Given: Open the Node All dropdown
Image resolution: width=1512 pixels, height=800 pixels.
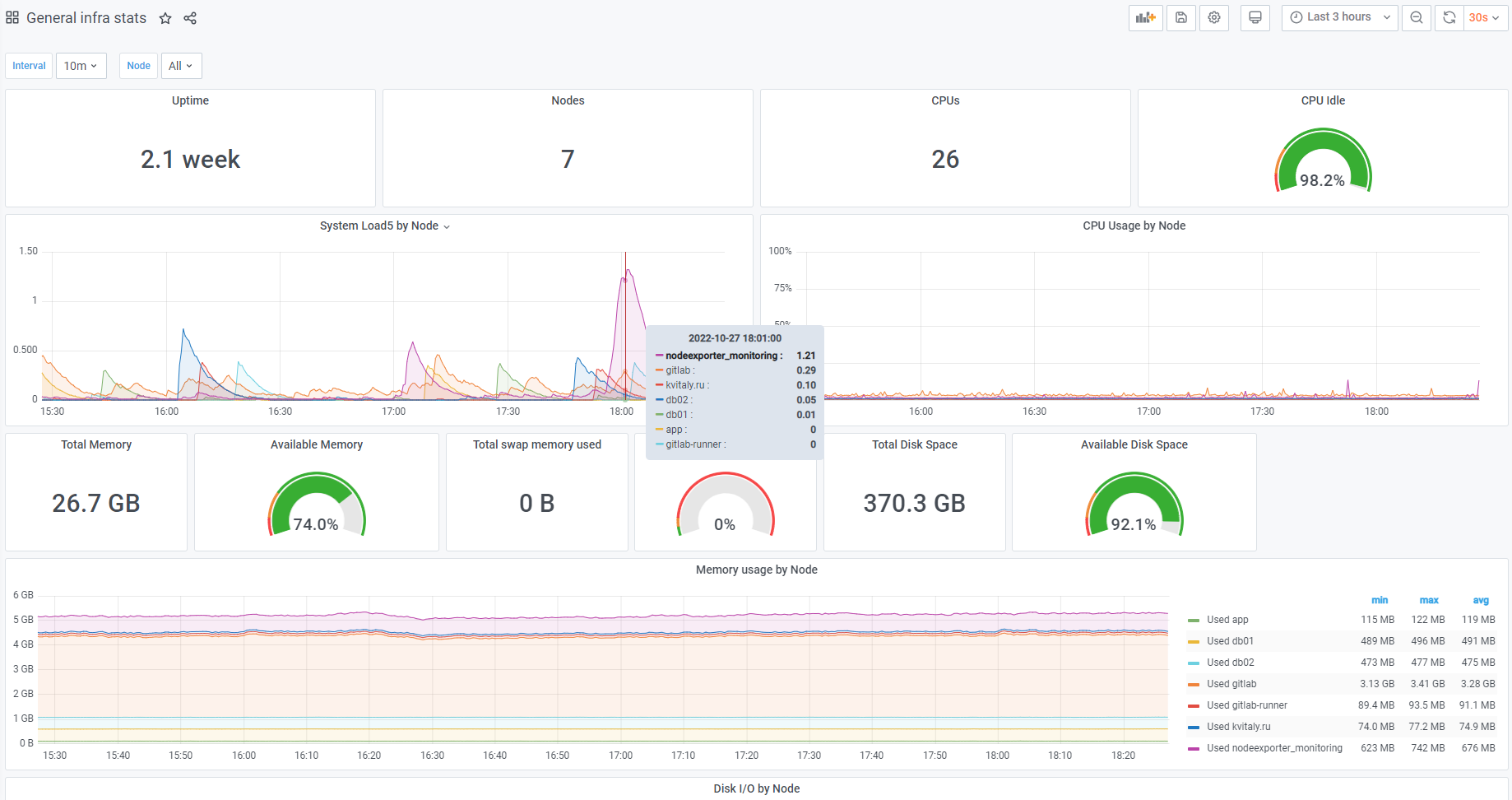Looking at the screenshot, I should (181, 66).
